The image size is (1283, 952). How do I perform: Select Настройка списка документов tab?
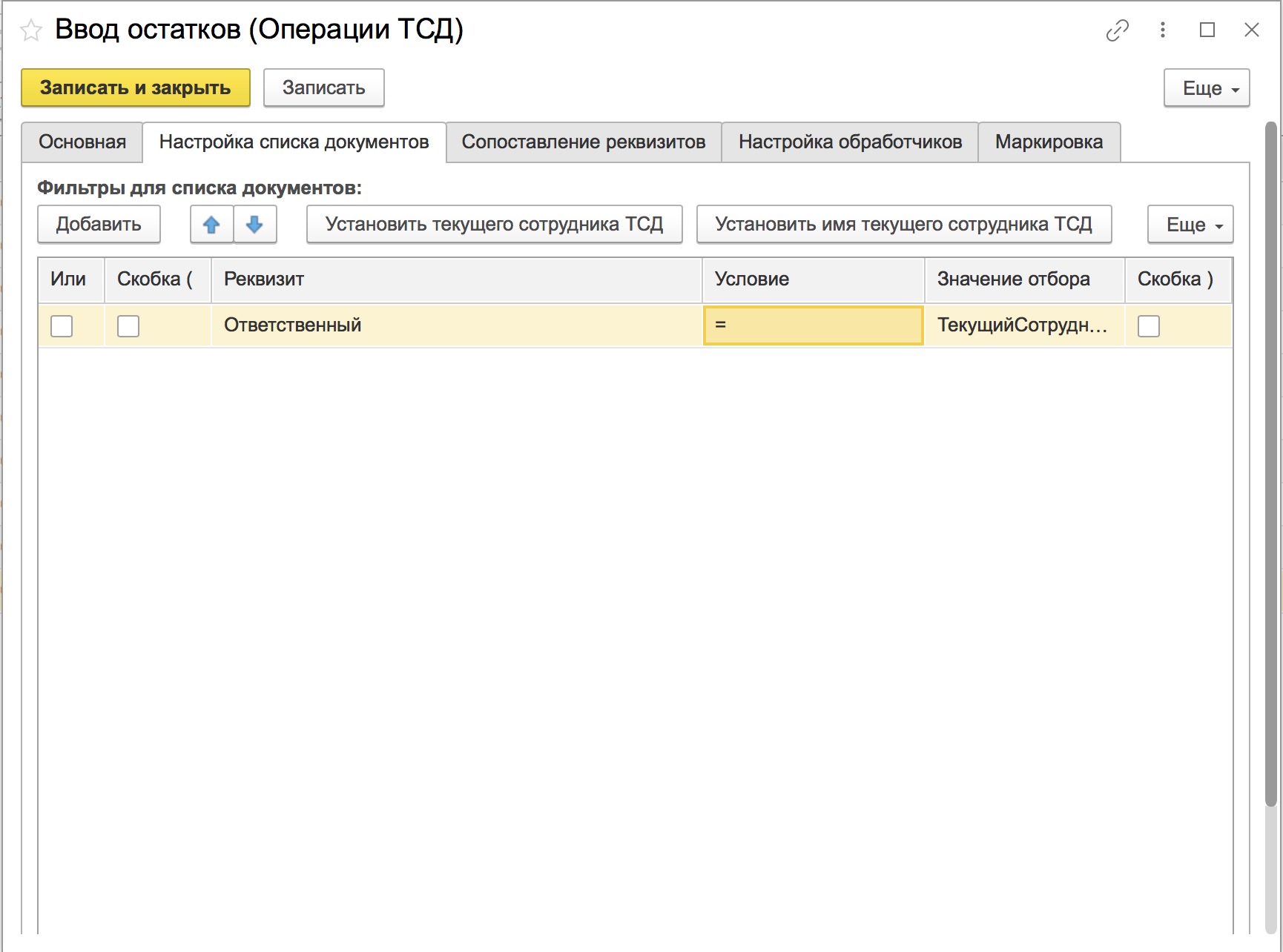pyautogui.click(x=294, y=142)
